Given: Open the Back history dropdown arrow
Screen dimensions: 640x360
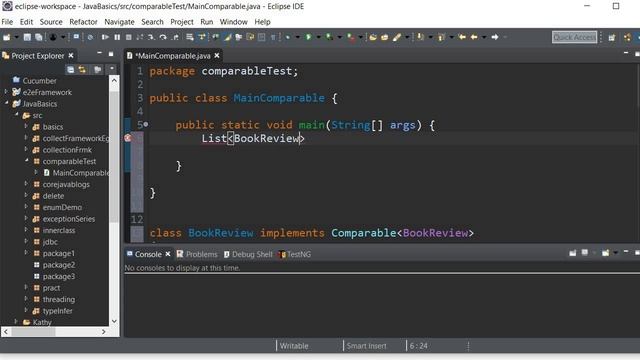Looking at the screenshot, I should coord(484,37).
